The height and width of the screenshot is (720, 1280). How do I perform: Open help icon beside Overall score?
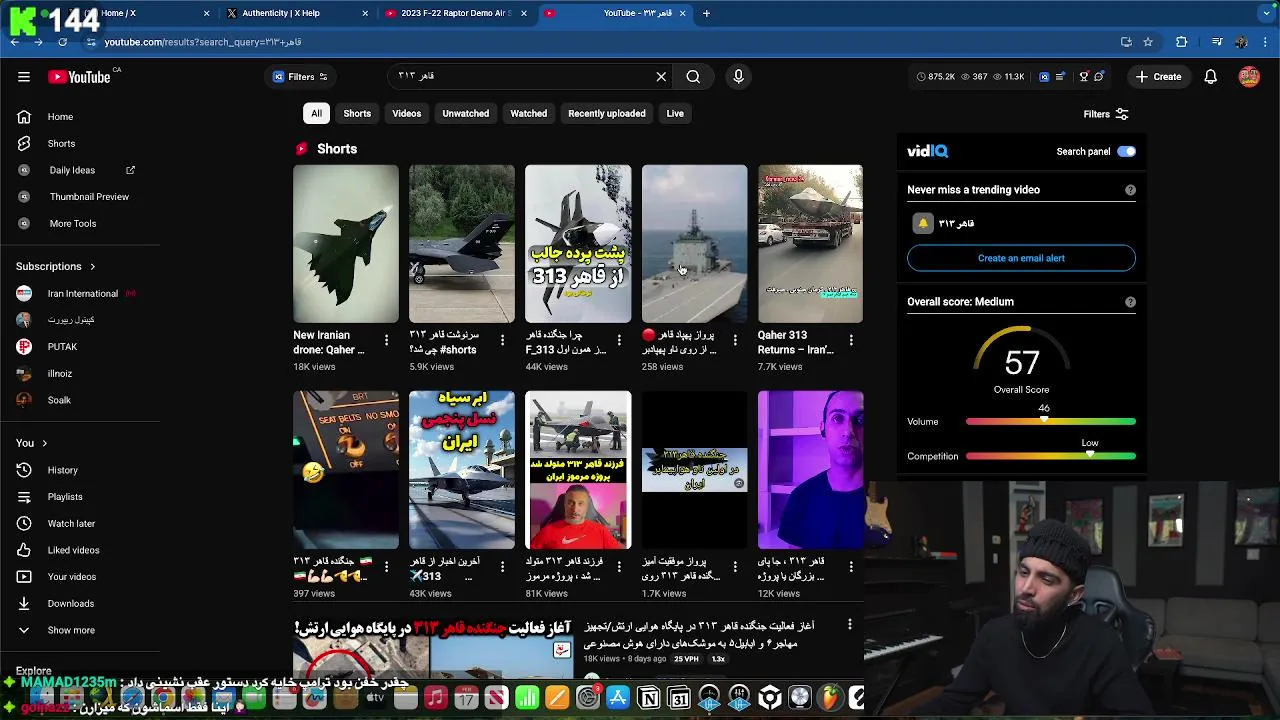click(x=1130, y=302)
